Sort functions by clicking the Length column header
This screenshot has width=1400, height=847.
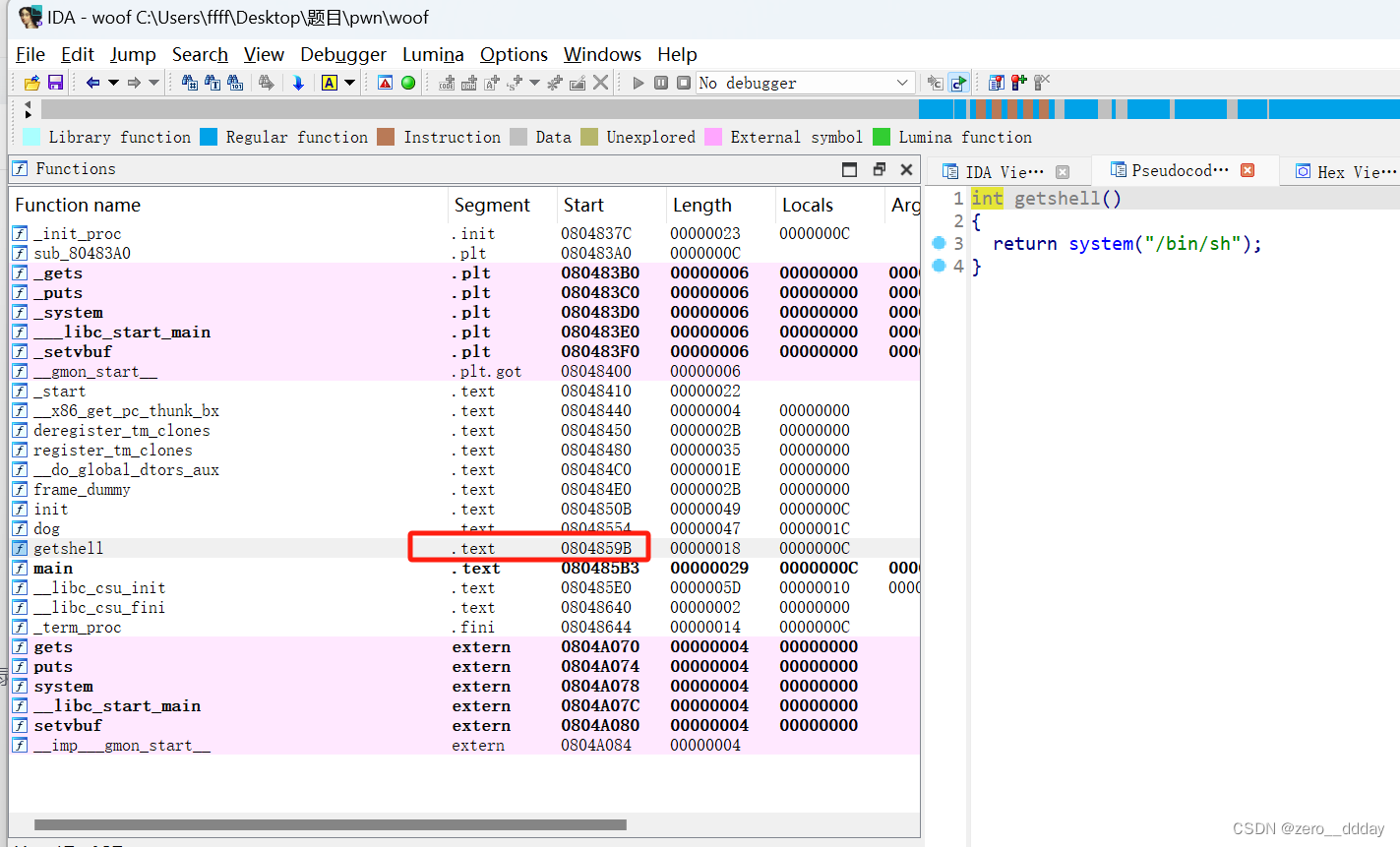click(701, 205)
